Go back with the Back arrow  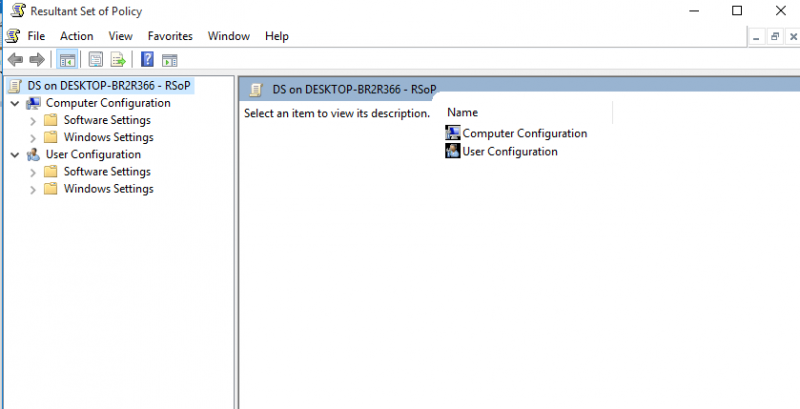(15, 60)
